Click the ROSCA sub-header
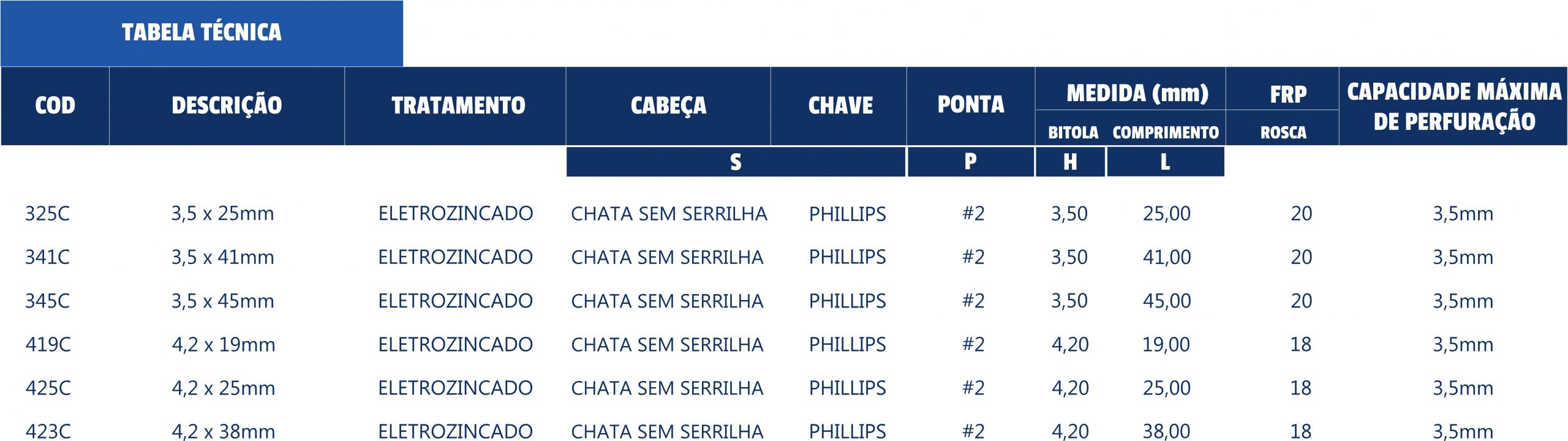Image resolution: width=1568 pixels, height=441 pixels. pyautogui.click(x=1283, y=132)
